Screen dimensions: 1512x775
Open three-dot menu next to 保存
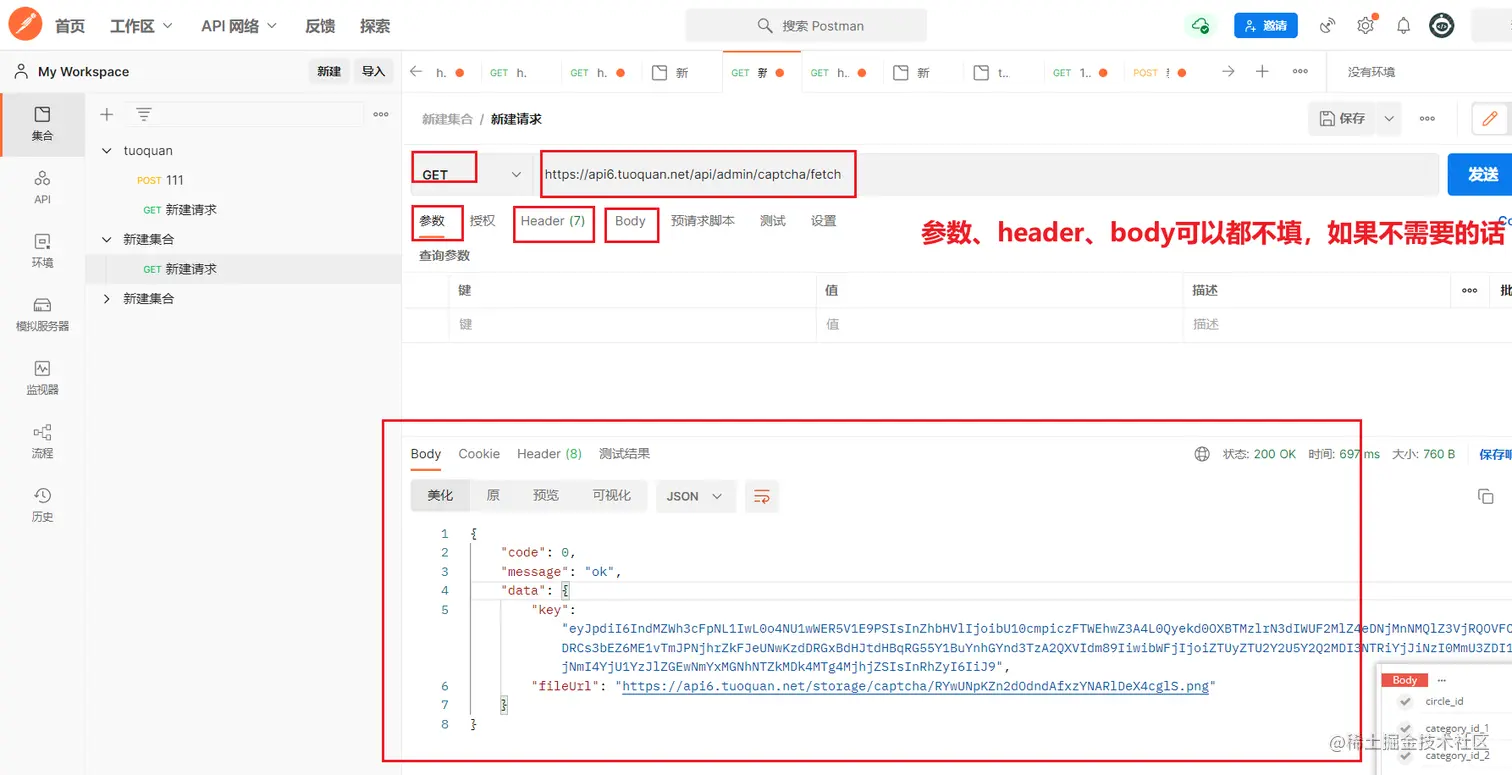click(x=1427, y=119)
